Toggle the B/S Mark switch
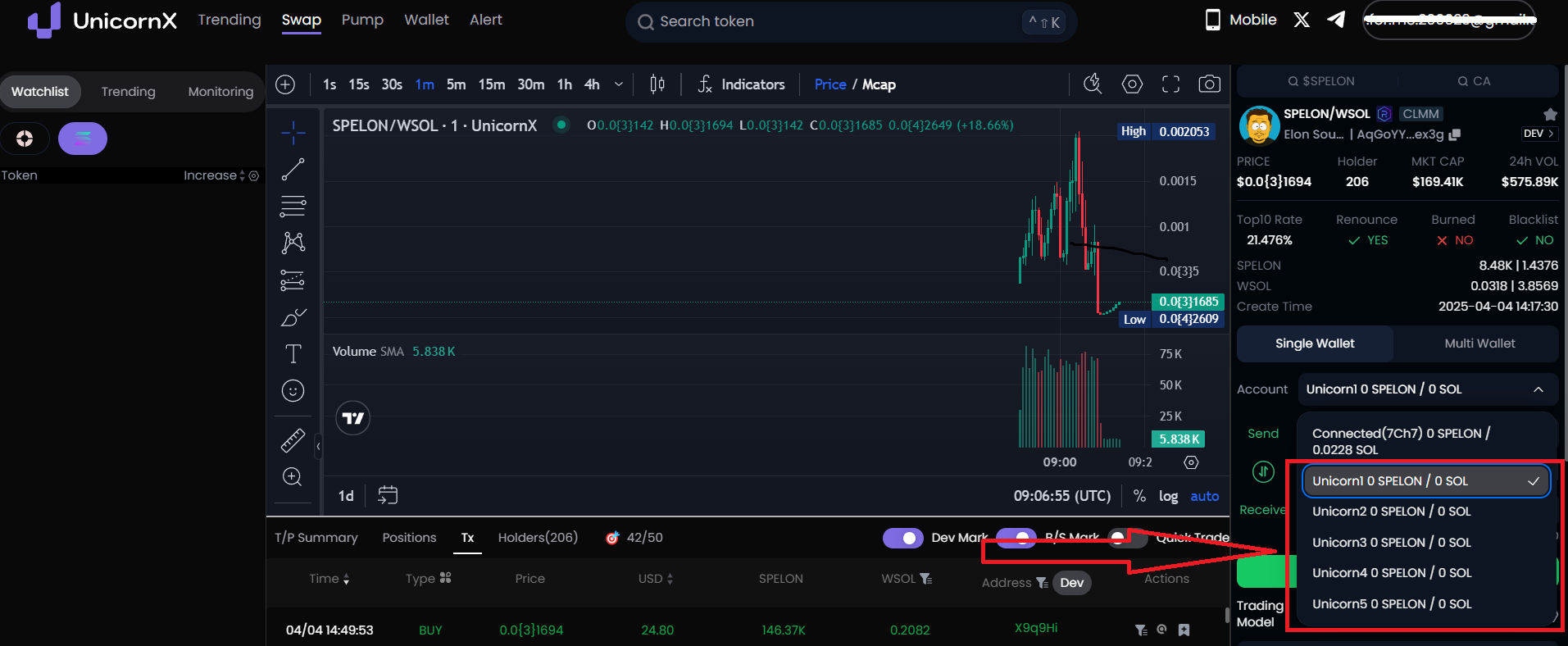Image resolution: width=1568 pixels, height=646 pixels. tap(1016, 538)
